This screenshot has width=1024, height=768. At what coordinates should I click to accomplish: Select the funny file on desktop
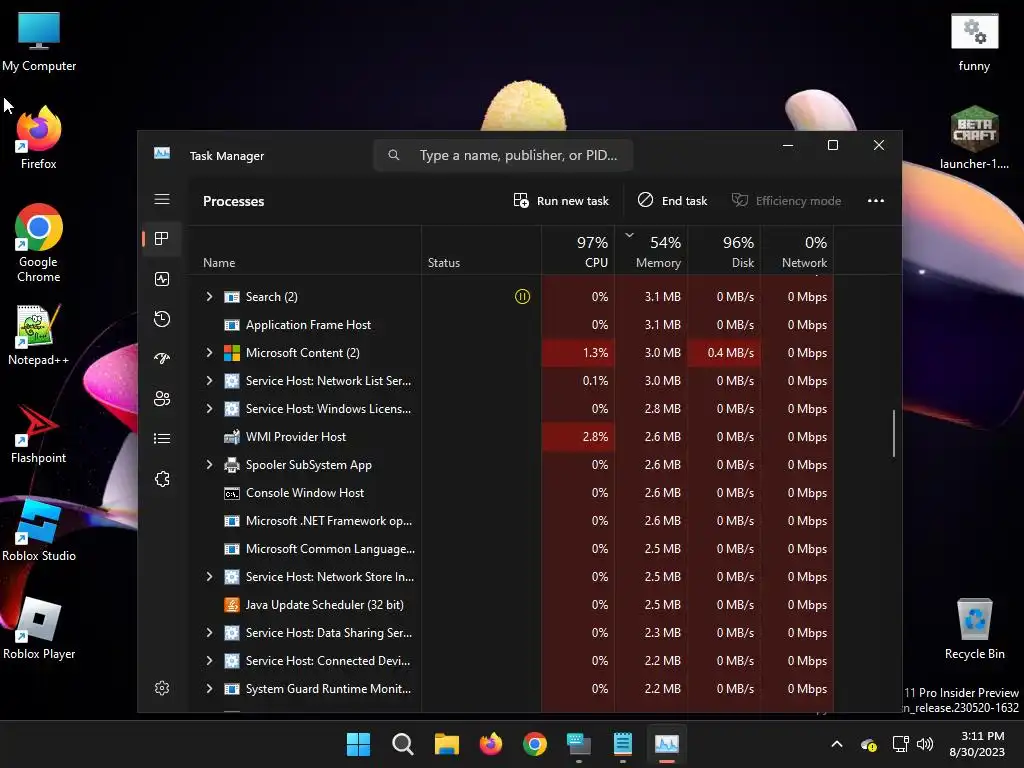pyautogui.click(x=974, y=42)
